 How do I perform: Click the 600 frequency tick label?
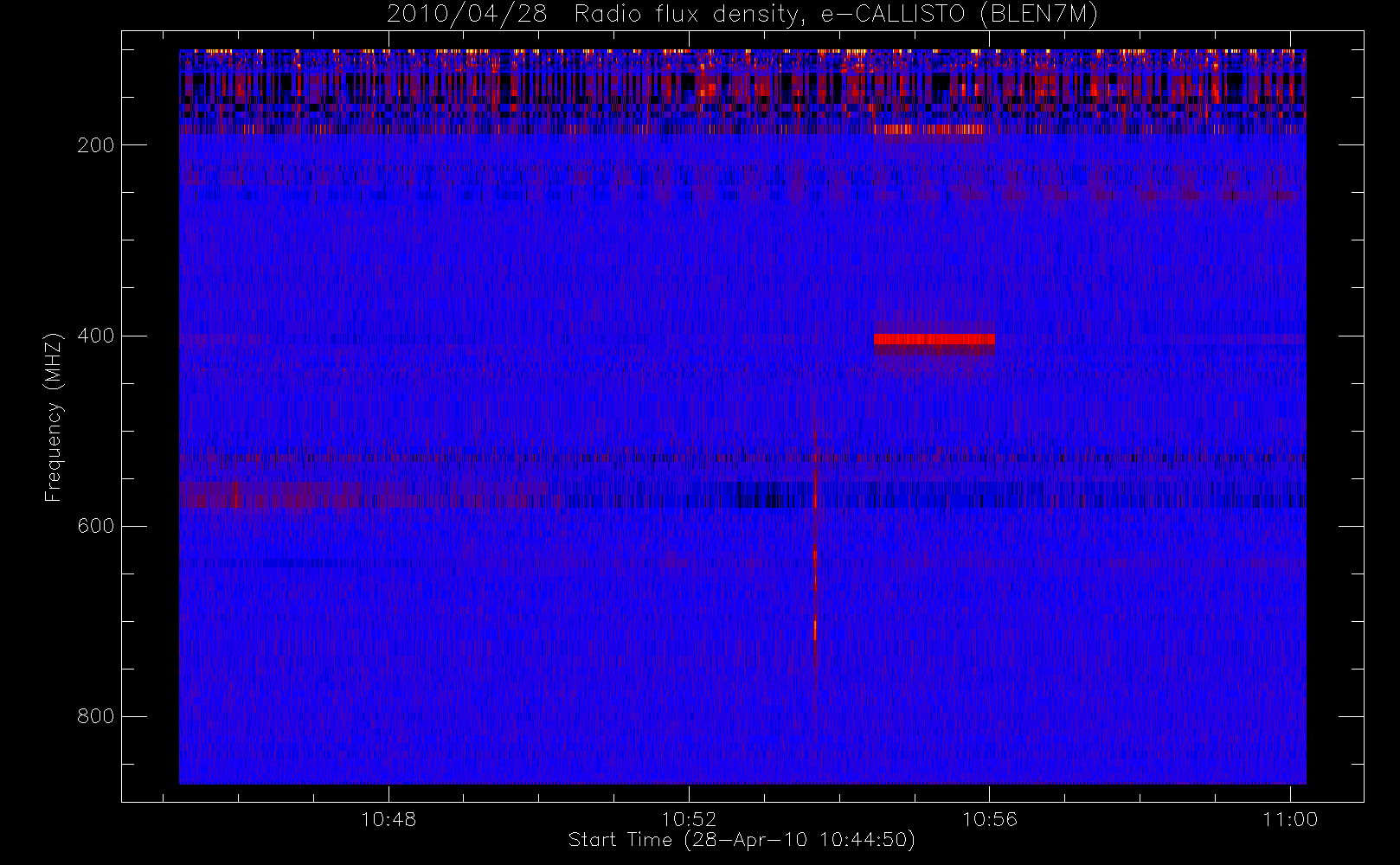pyautogui.click(x=95, y=526)
